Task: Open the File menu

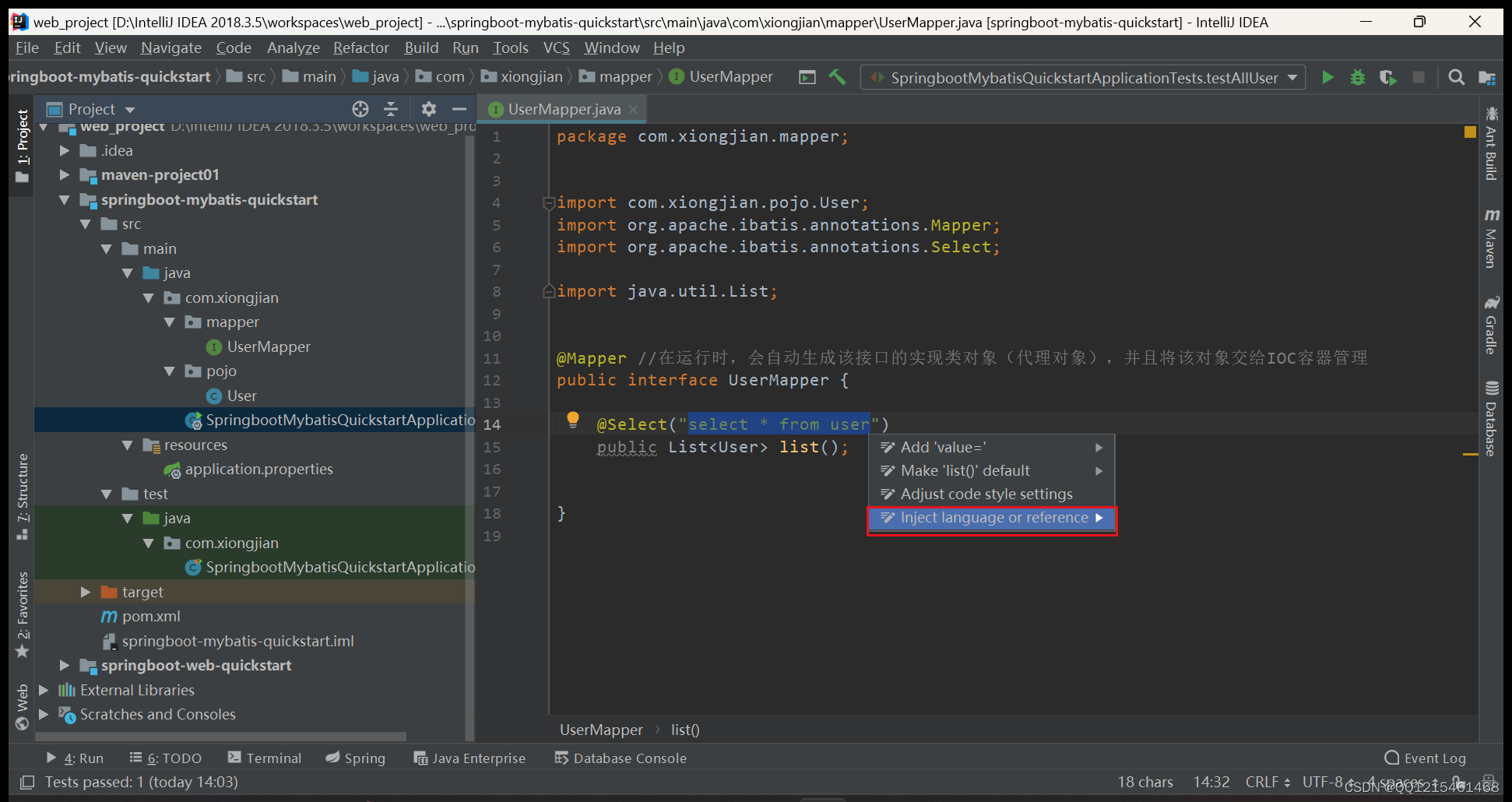Action: coord(27,48)
